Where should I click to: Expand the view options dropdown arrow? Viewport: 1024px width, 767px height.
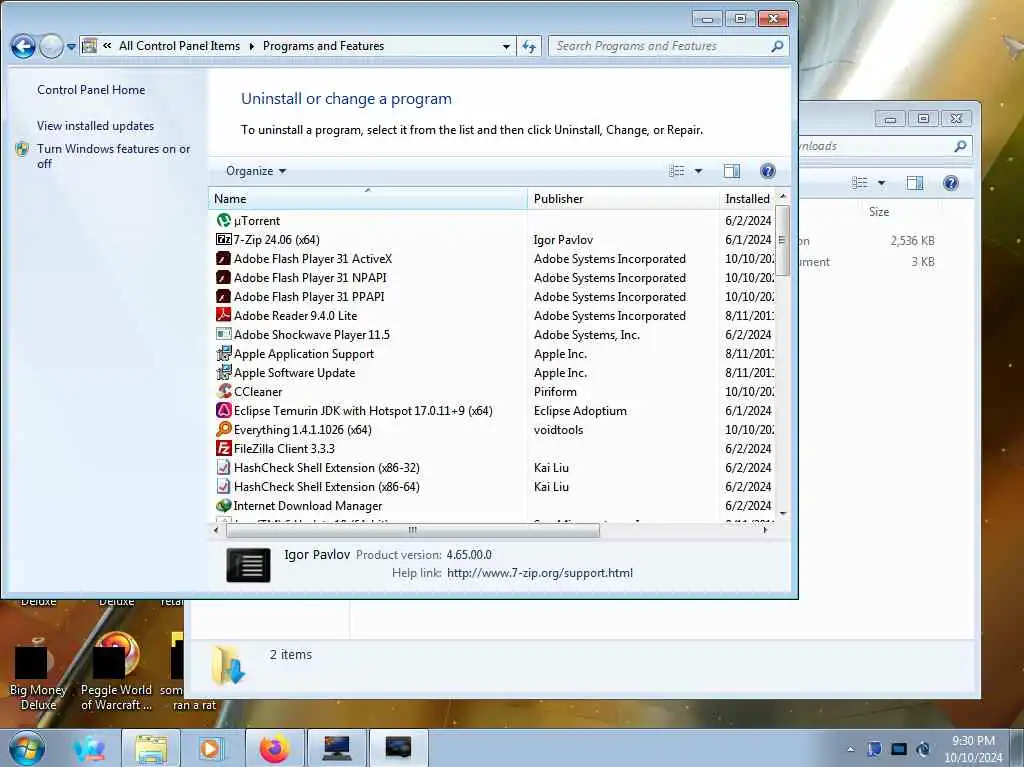click(x=698, y=171)
